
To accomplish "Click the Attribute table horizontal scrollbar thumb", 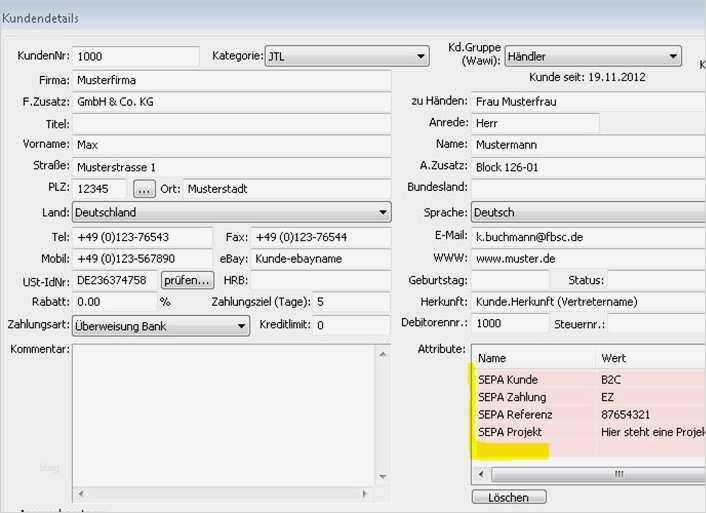I will pos(599,474).
